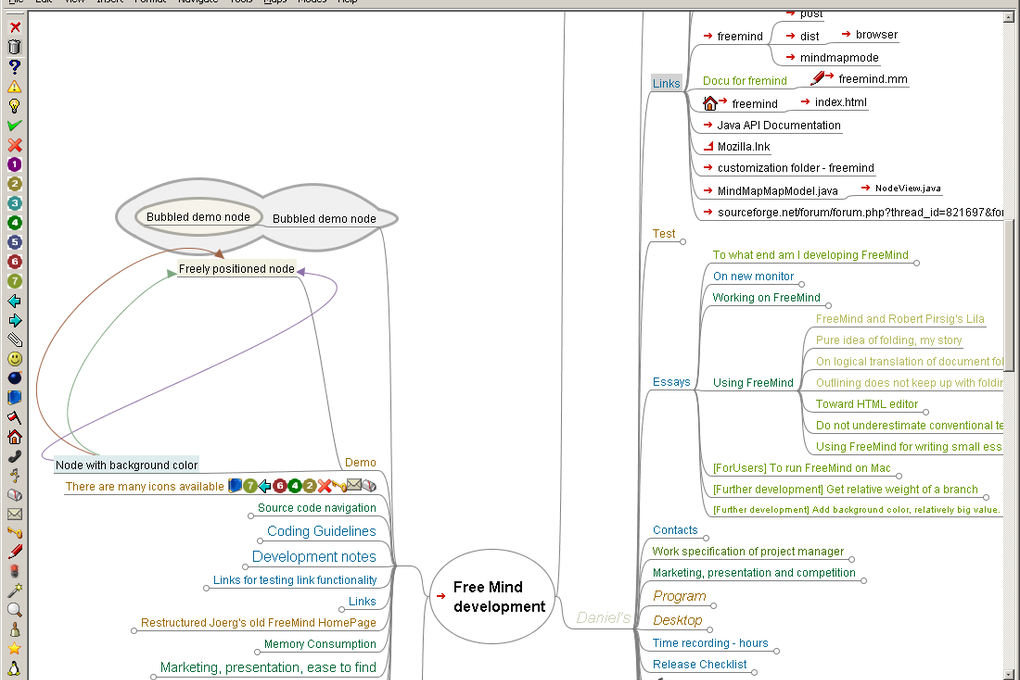Add the light bulb idea icon
The width and height of the screenshot is (1020, 680).
[x=14, y=105]
